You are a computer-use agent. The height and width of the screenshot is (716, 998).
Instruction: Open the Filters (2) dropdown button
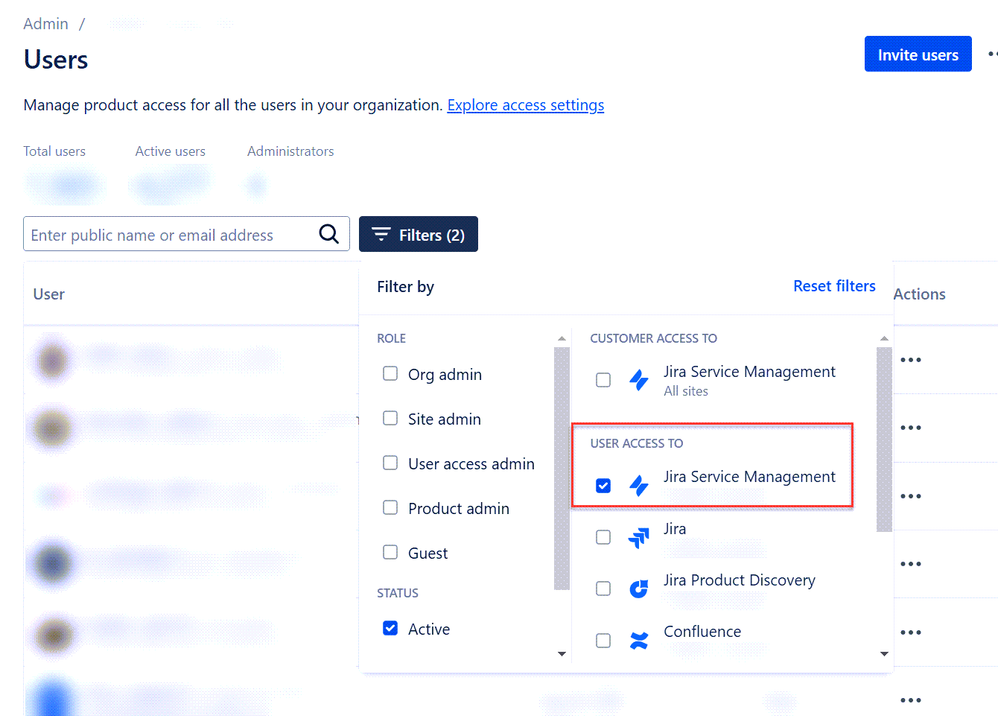[x=418, y=234]
